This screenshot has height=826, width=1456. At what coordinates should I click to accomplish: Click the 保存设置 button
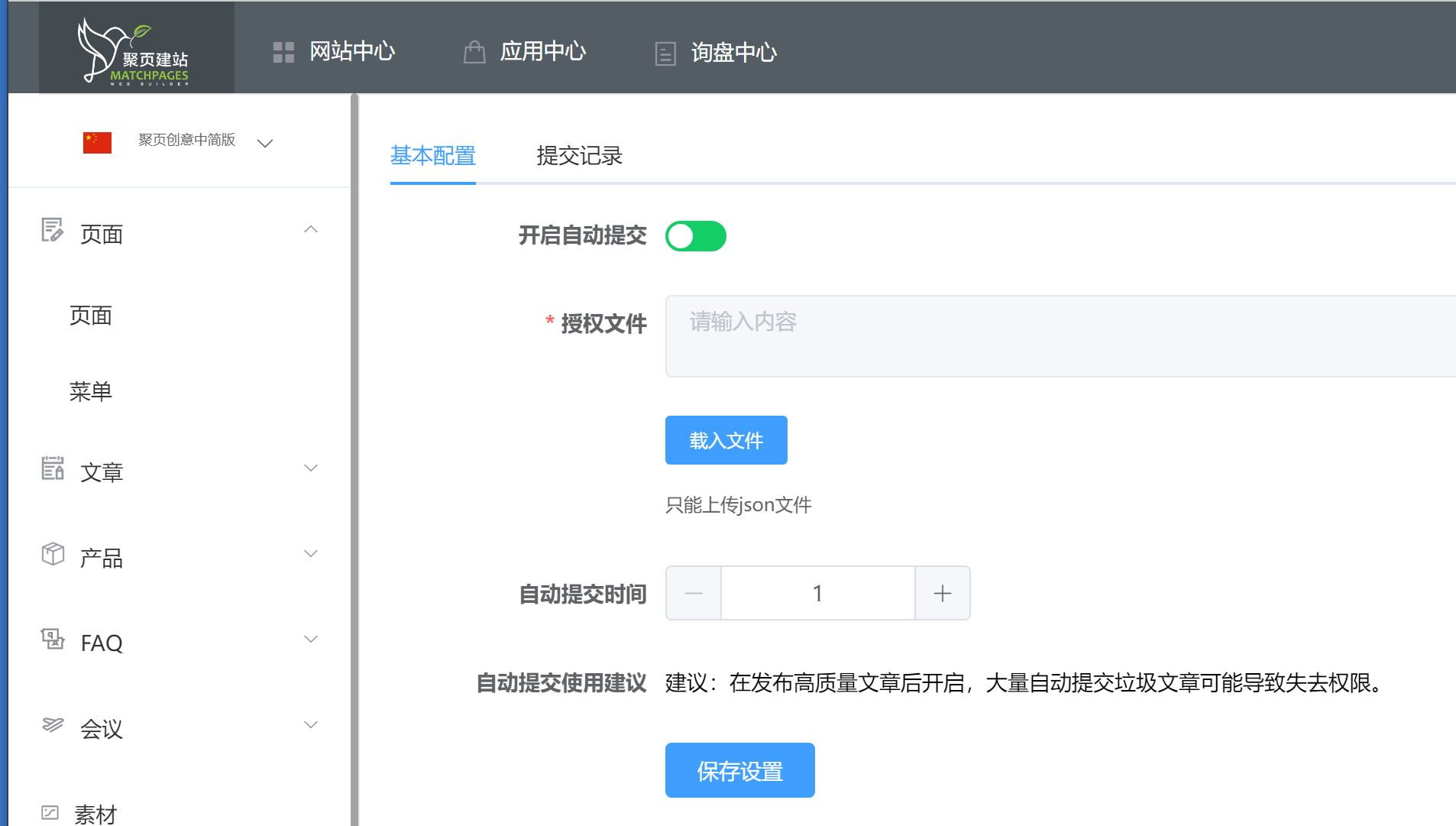click(x=740, y=770)
